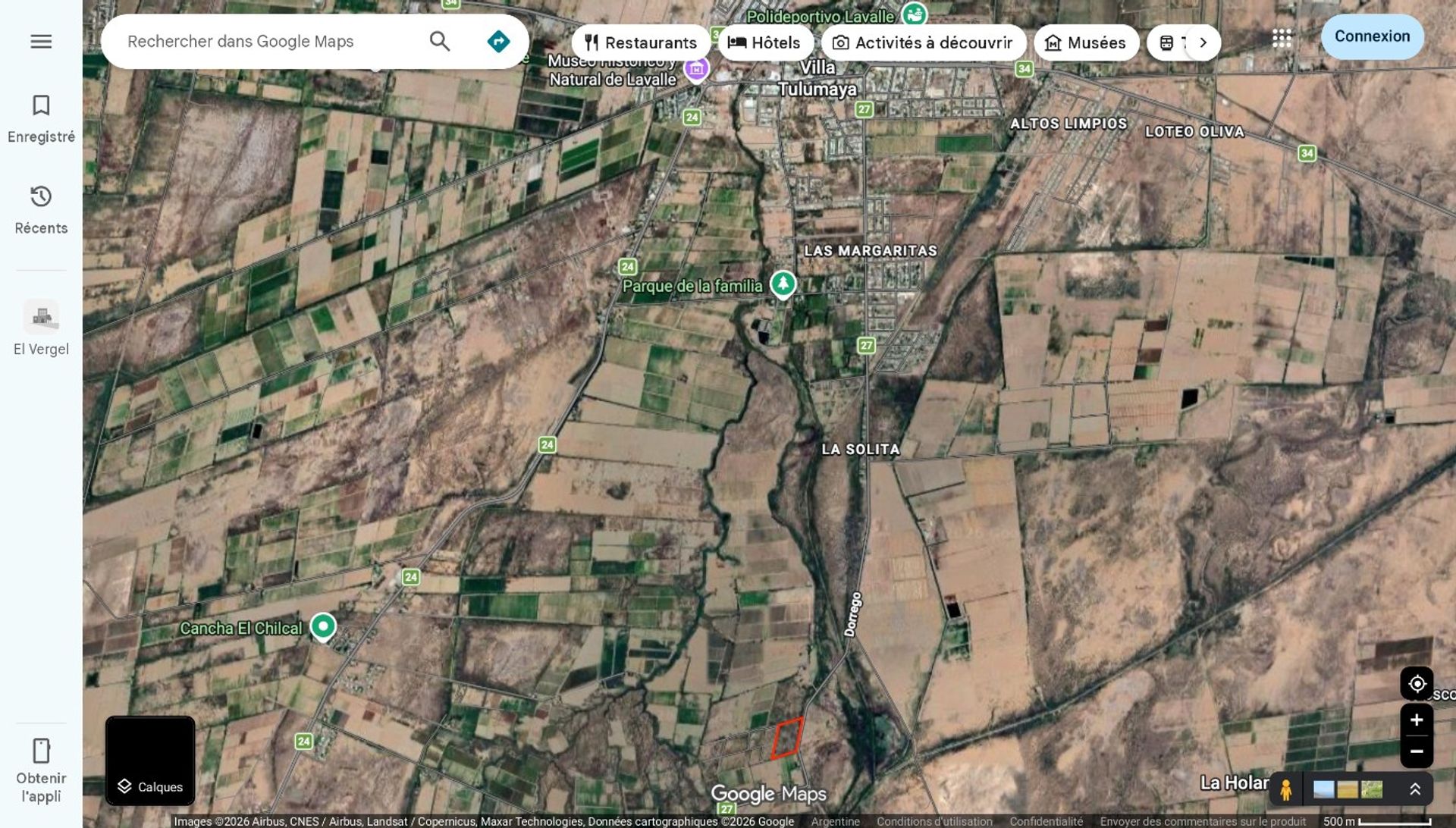Screen dimensions: 1456x828
Task: Open Museo Histórico y Natural de Lavalle pin
Action: click(x=696, y=69)
